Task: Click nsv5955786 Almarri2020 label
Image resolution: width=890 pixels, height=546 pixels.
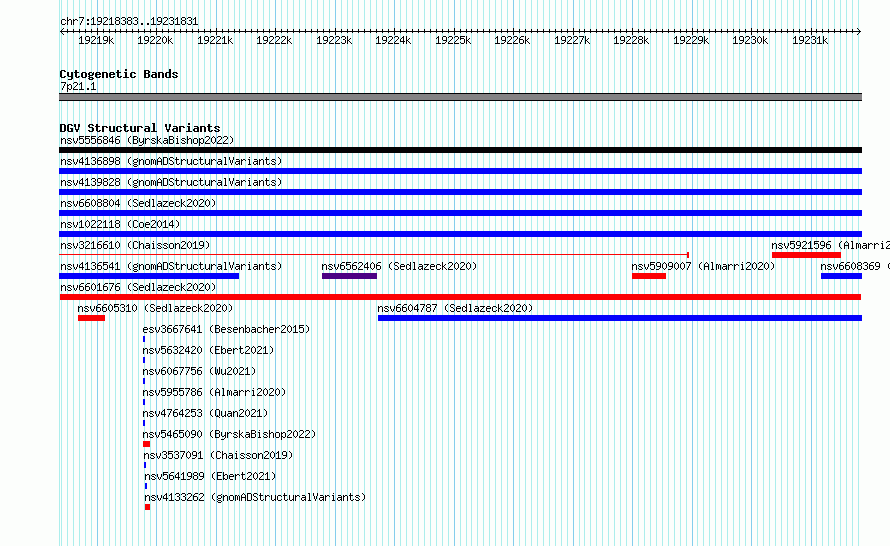Action: [x=214, y=392]
